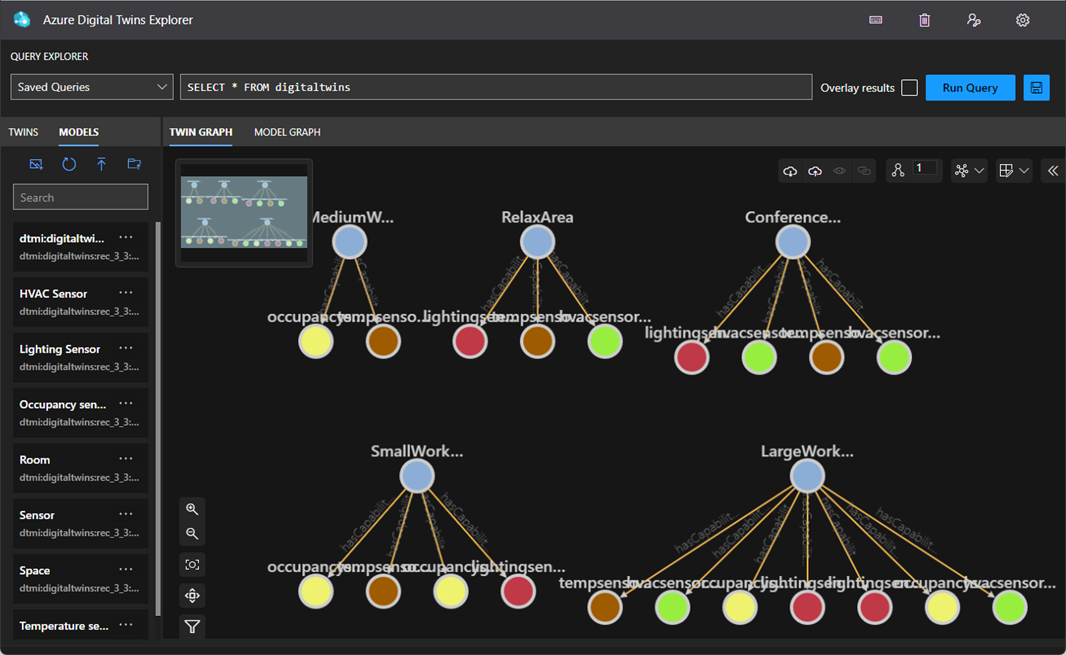1066x655 pixels.
Task: Click the models Search field
Action: tap(80, 197)
